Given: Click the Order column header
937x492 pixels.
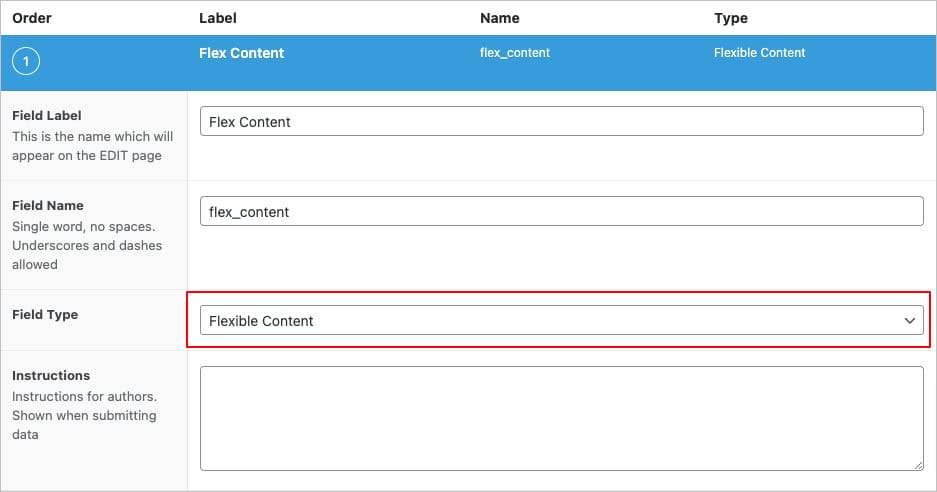Looking at the screenshot, I should tap(32, 18).
